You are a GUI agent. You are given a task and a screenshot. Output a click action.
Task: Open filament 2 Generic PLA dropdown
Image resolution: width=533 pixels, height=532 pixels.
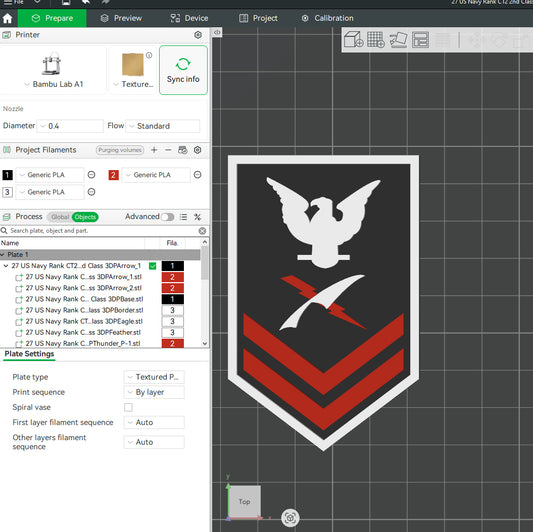click(x=156, y=175)
